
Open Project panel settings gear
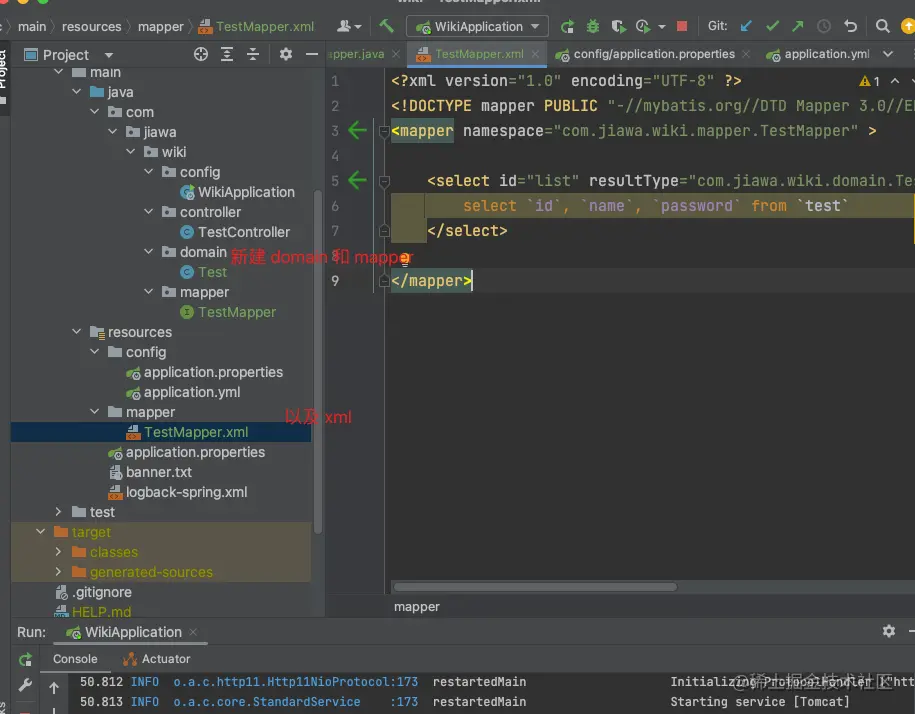click(x=285, y=55)
